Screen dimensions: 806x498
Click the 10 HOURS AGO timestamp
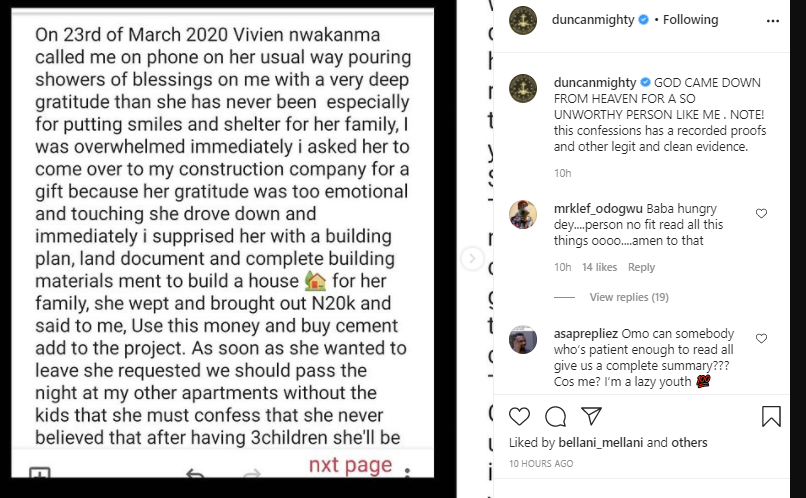click(541, 464)
